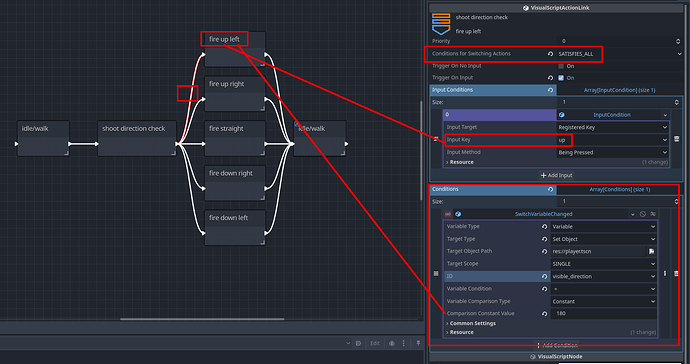The height and width of the screenshot is (364, 690).
Task: Select the shoot direction check node
Action: [137, 138]
